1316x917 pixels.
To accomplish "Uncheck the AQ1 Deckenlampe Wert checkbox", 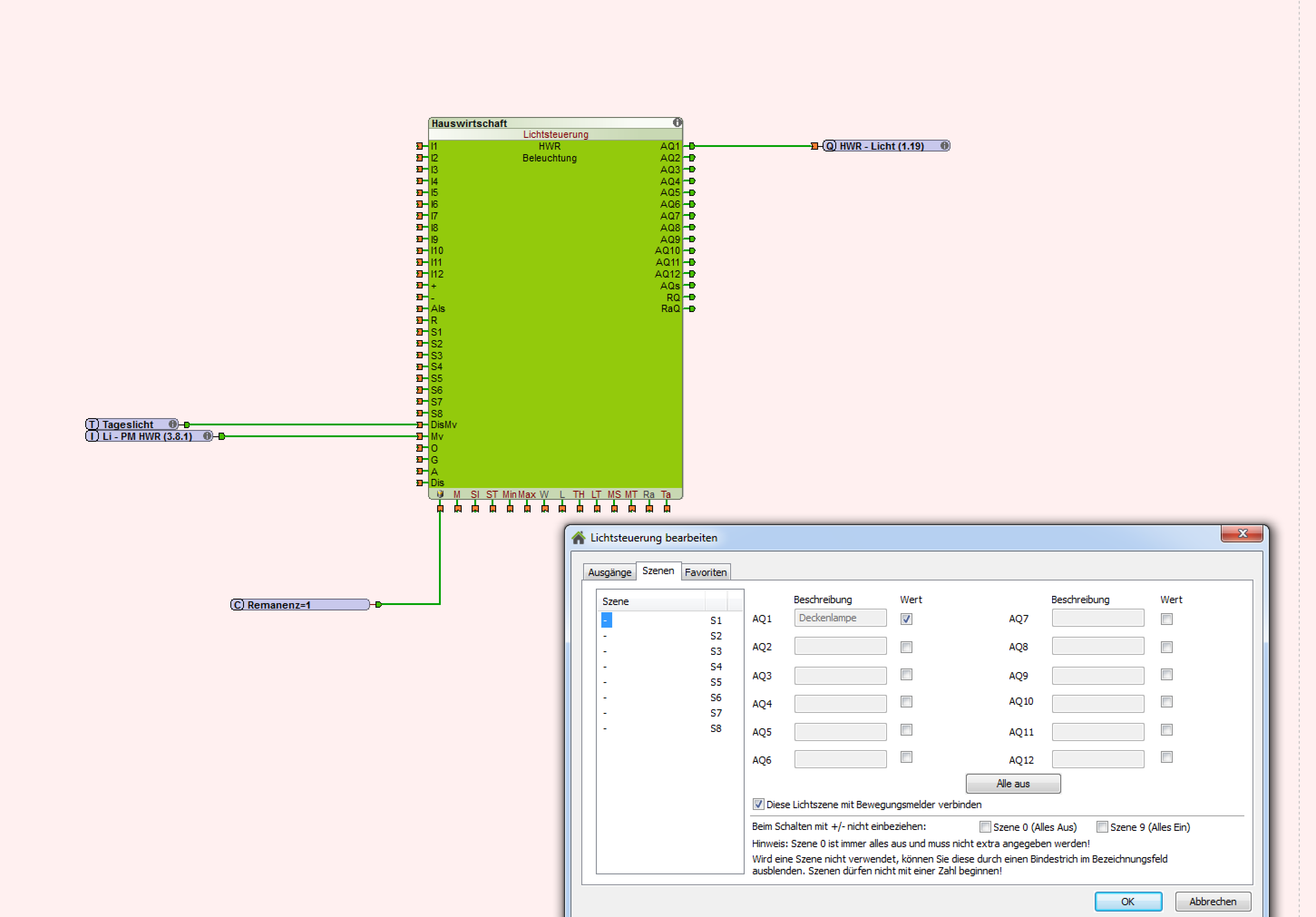I will 906,619.
